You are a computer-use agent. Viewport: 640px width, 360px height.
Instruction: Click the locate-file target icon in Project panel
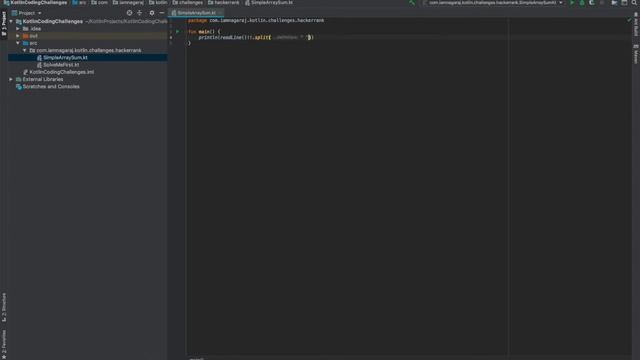tap(129, 13)
